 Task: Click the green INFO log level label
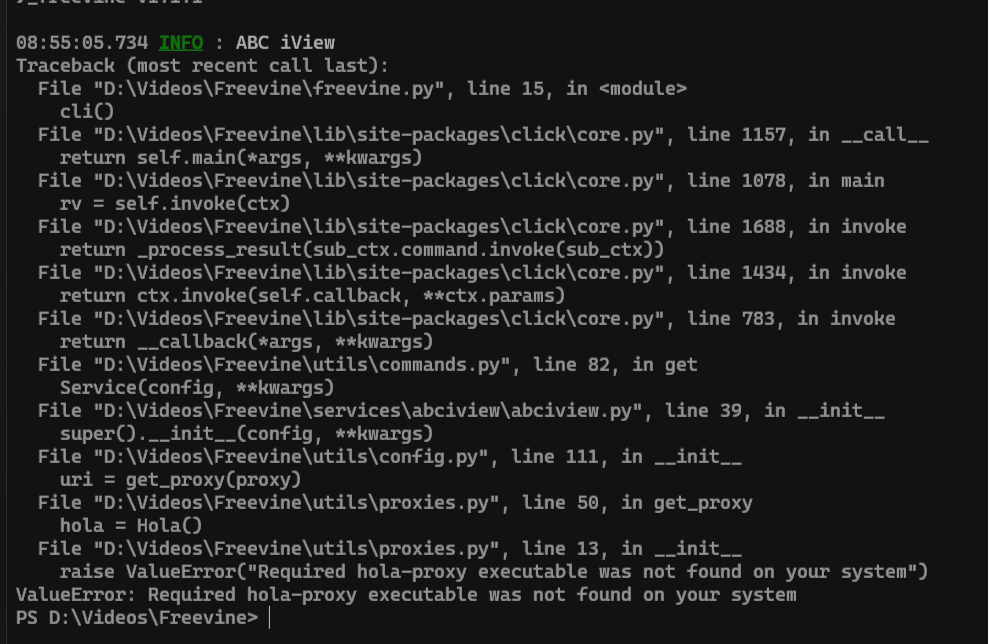coord(180,42)
